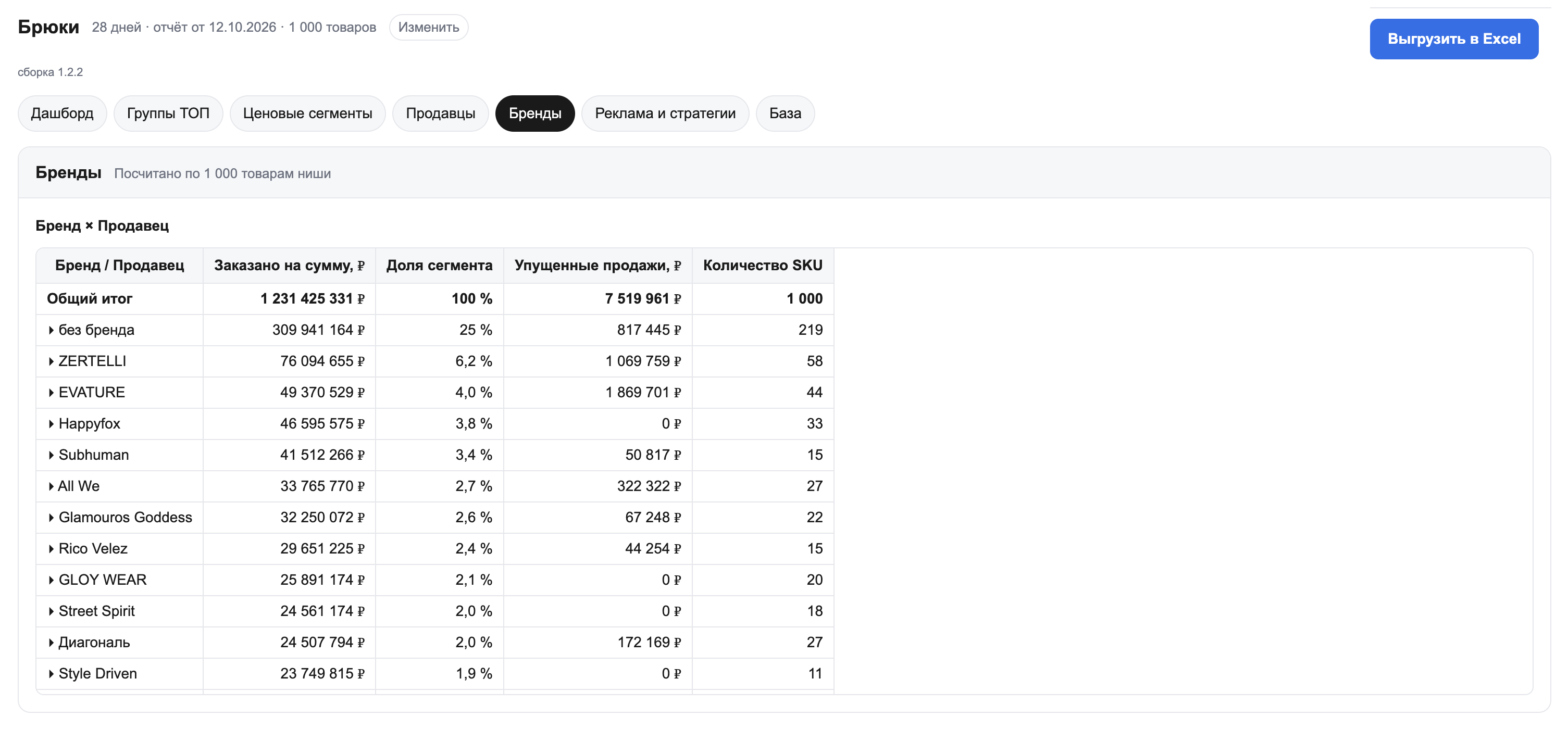
Task: Click EVATURE's 1 869 701 ₽ lost sales
Action: (643, 393)
